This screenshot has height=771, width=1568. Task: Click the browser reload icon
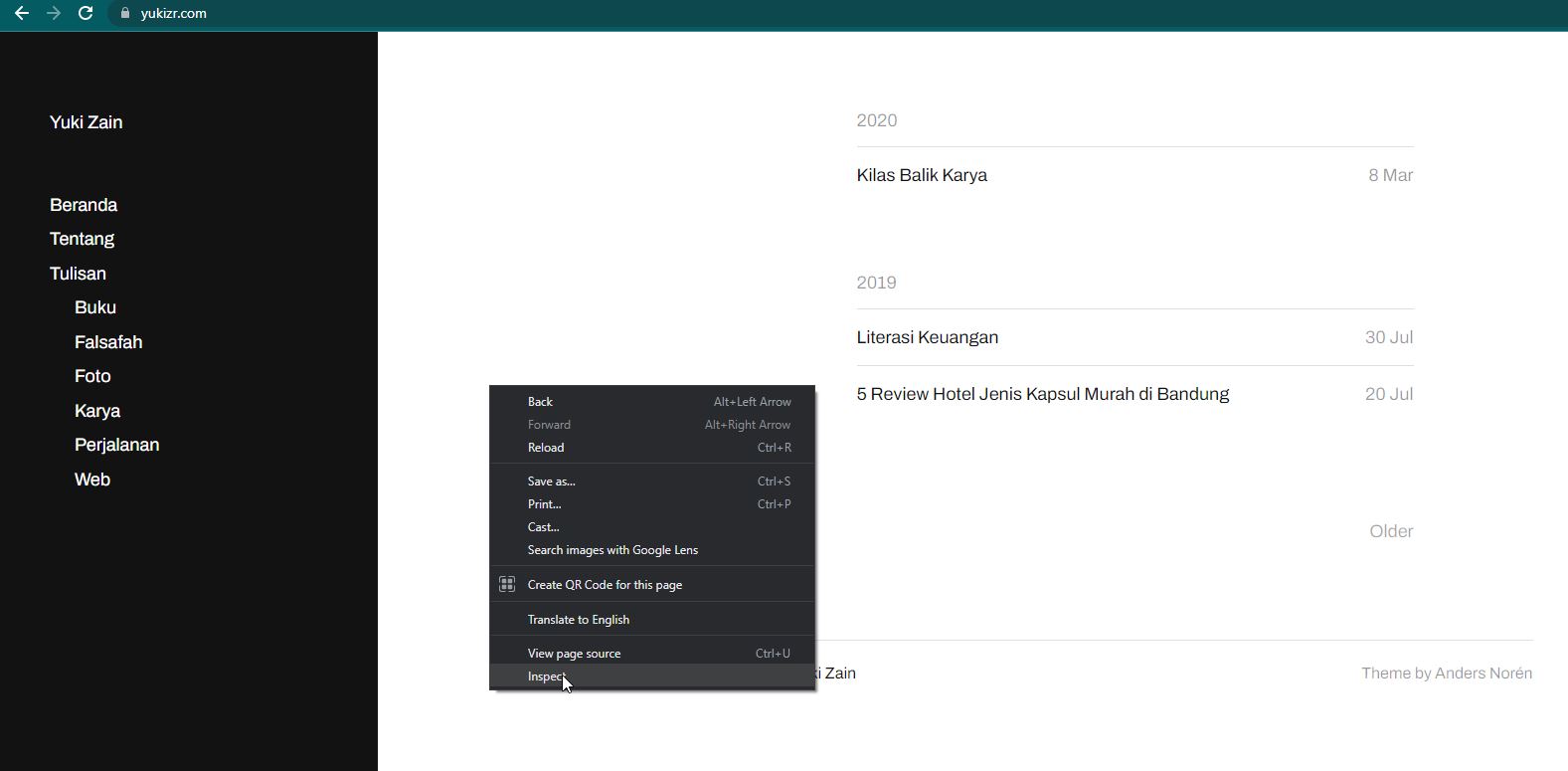click(86, 13)
